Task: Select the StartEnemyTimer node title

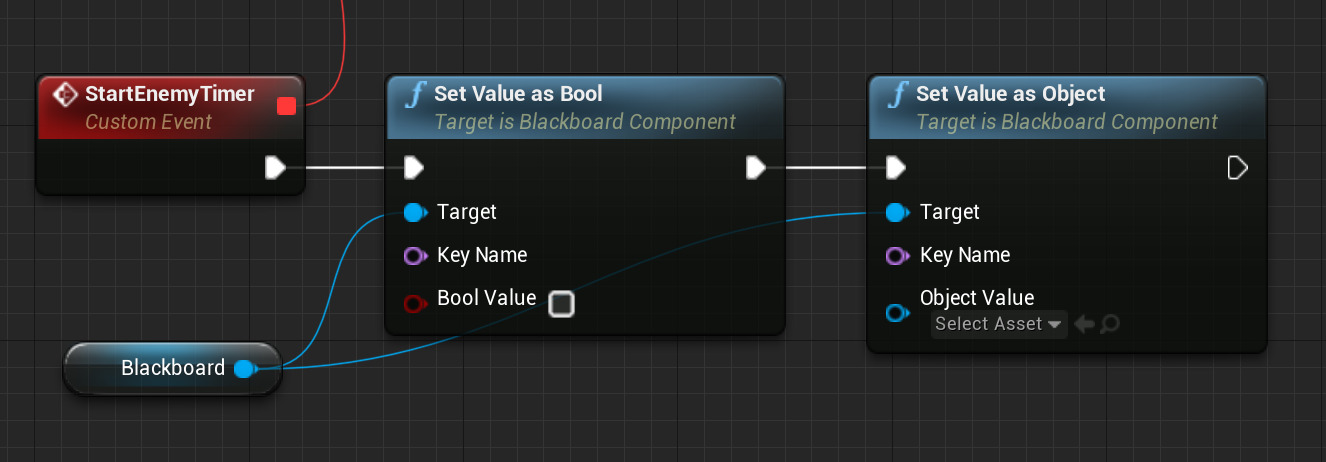Action: pos(170,94)
